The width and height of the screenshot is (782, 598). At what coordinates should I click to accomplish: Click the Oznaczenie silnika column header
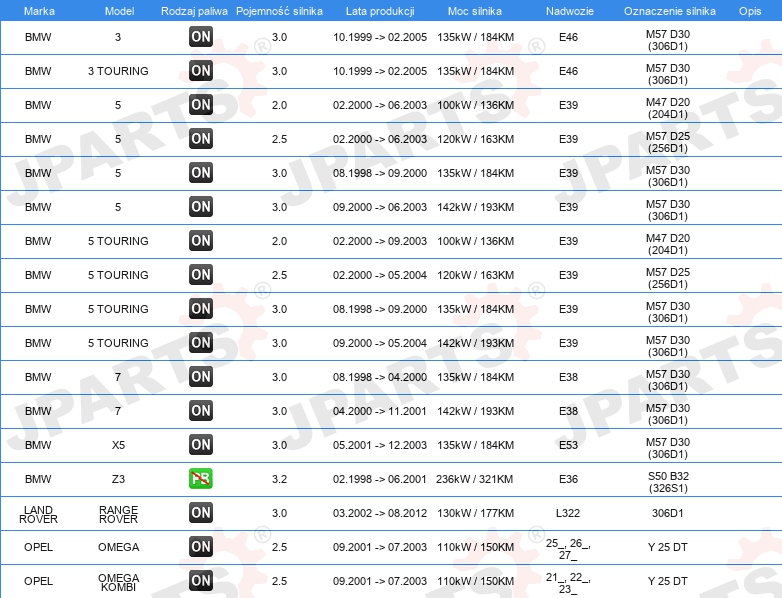669,11
